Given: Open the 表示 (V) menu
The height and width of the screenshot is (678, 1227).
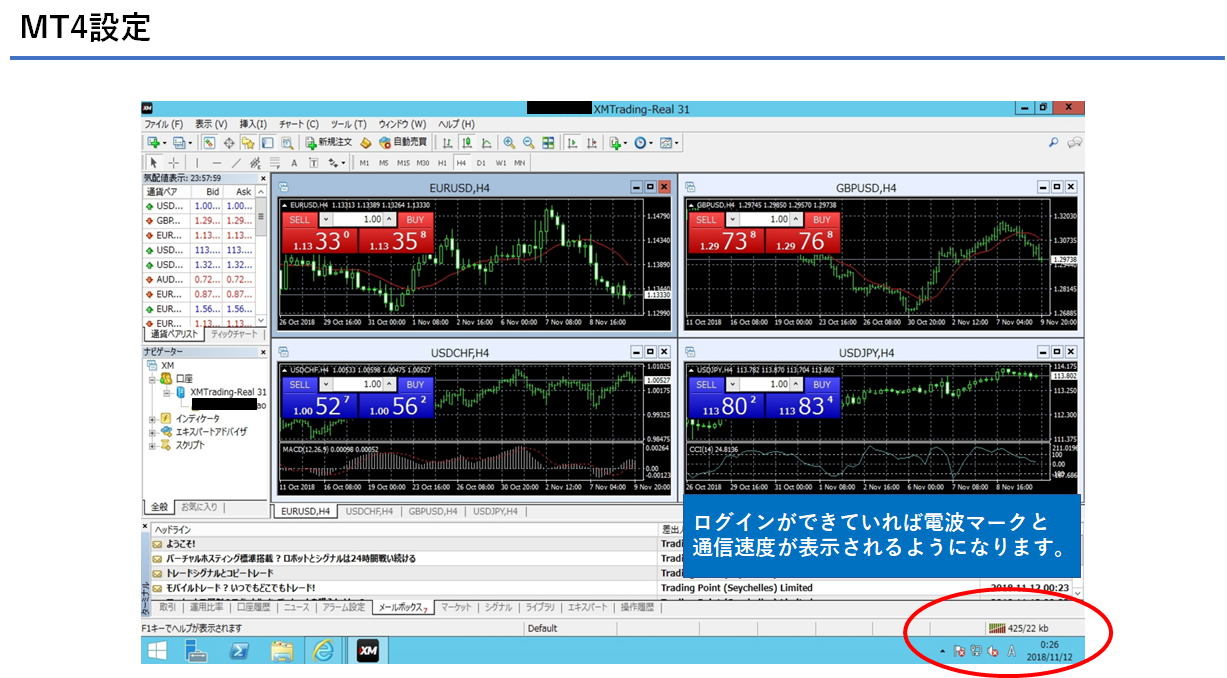Looking at the screenshot, I should click(211, 124).
